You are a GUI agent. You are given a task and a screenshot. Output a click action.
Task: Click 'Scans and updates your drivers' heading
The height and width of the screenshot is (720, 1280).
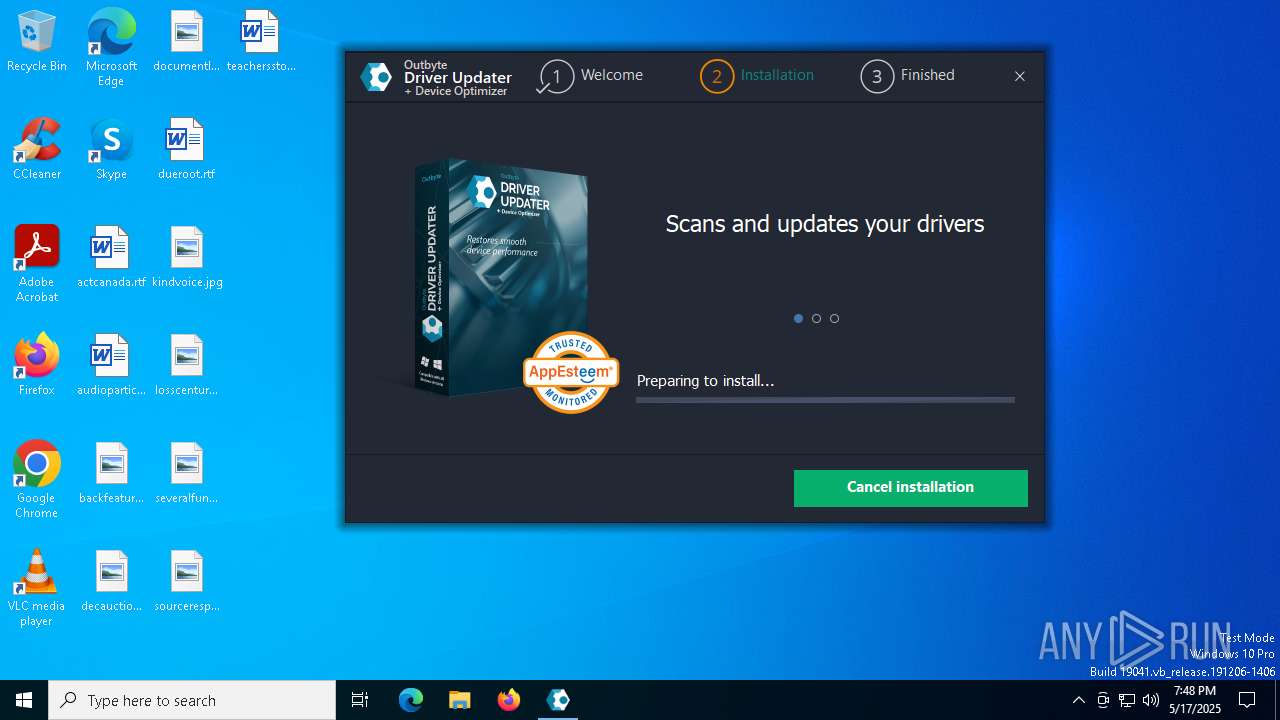(825, 224)
